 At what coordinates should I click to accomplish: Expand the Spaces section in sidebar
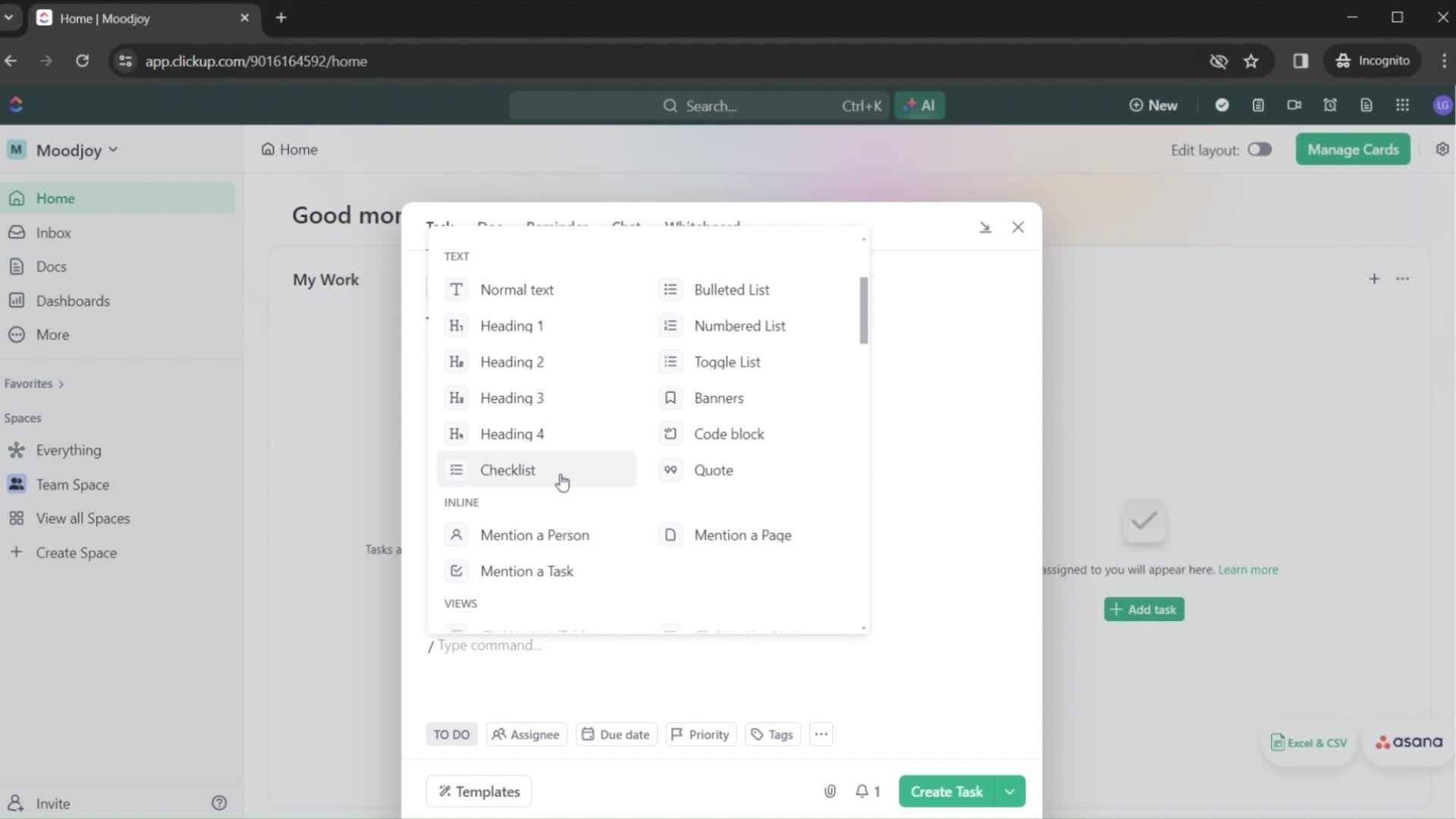tap(22, 418)
